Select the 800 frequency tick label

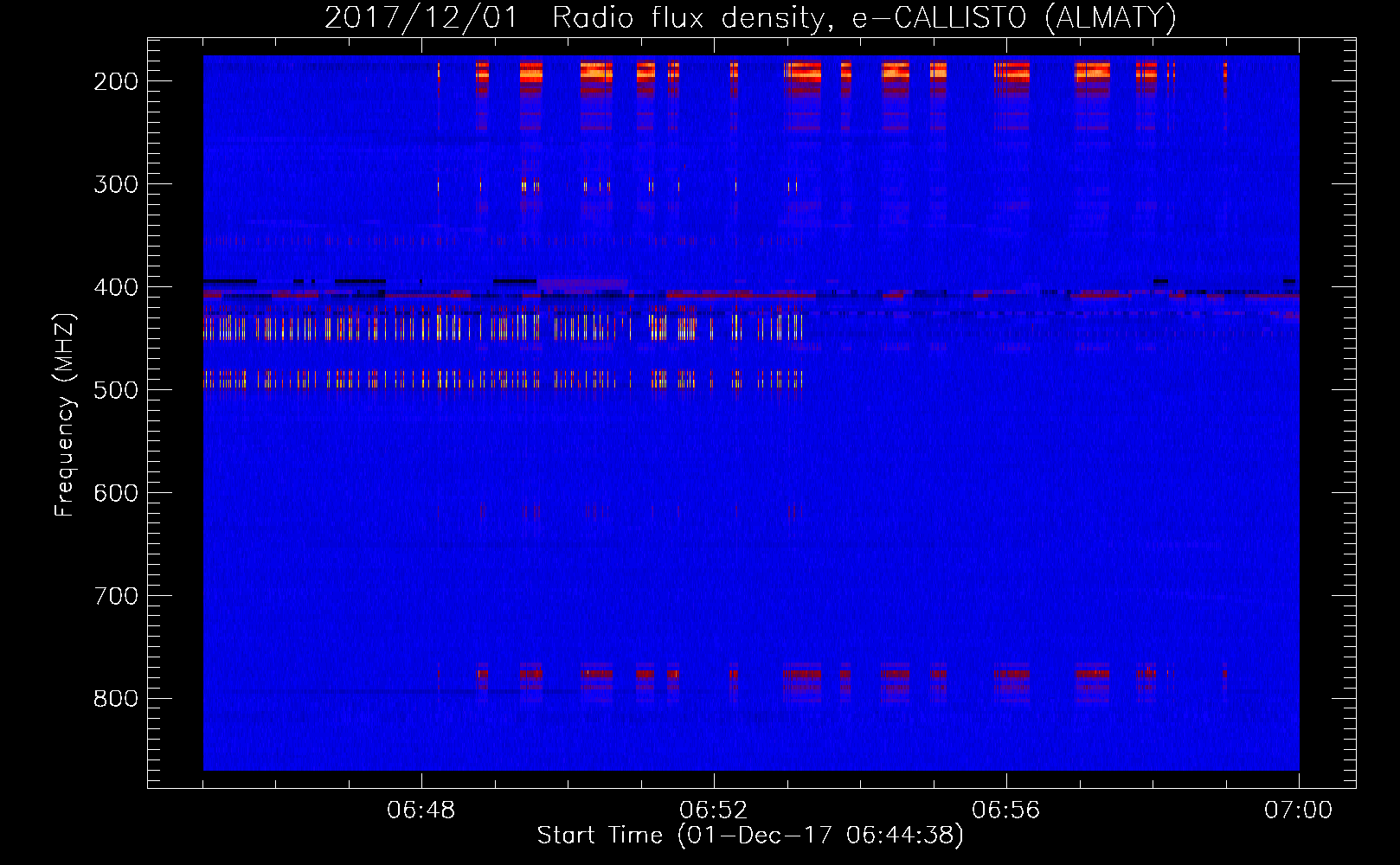point(116,699)
